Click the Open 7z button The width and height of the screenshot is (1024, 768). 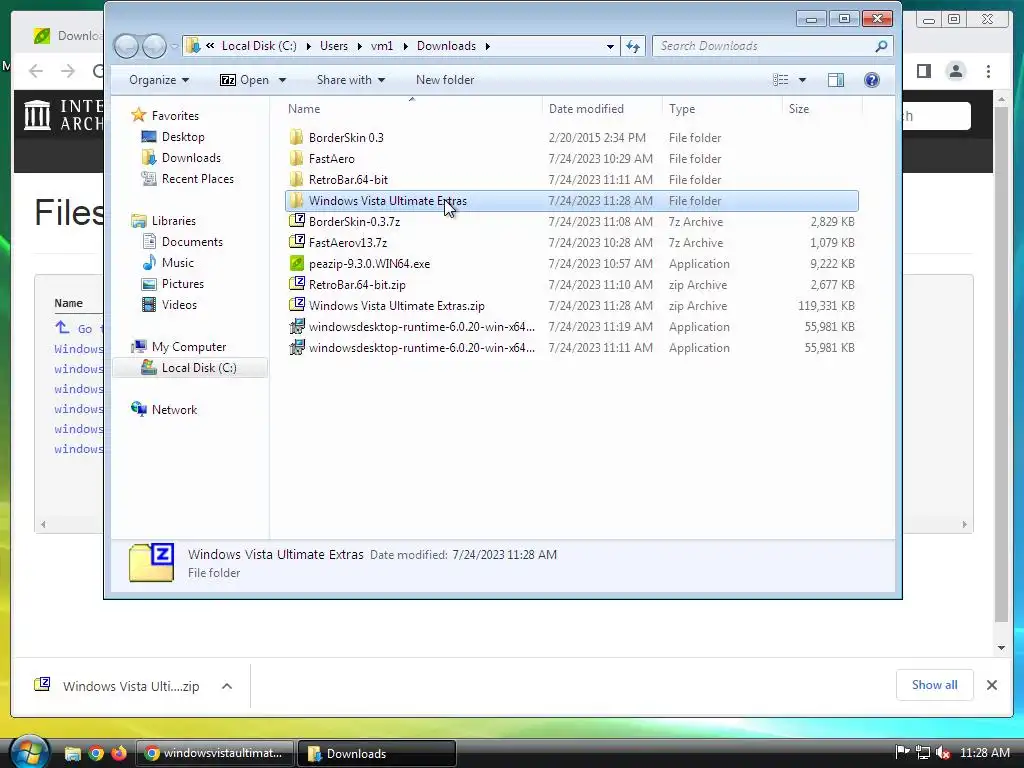click(x=244, y=80)
